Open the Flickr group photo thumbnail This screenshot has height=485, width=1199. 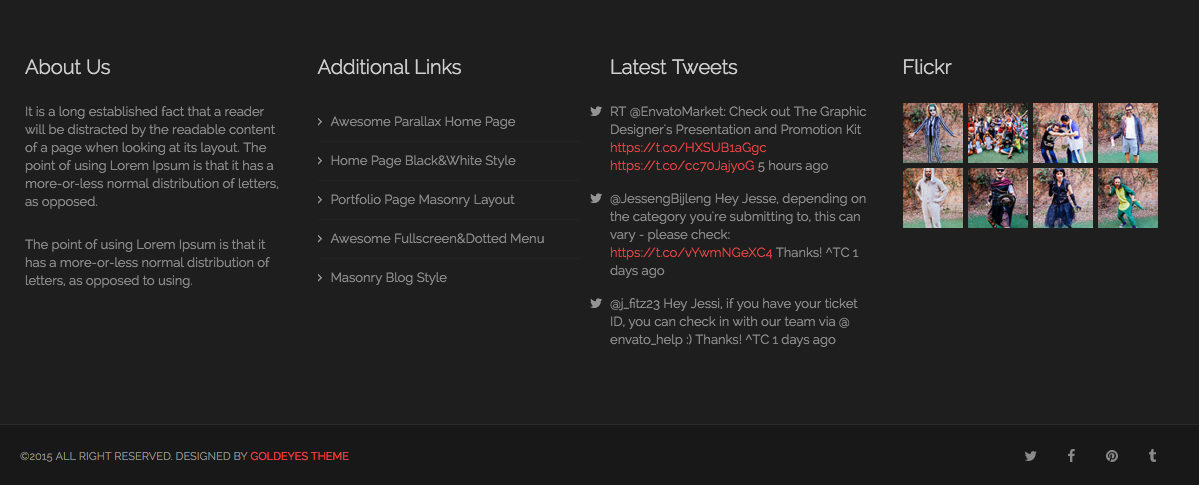tap(997, 133)
